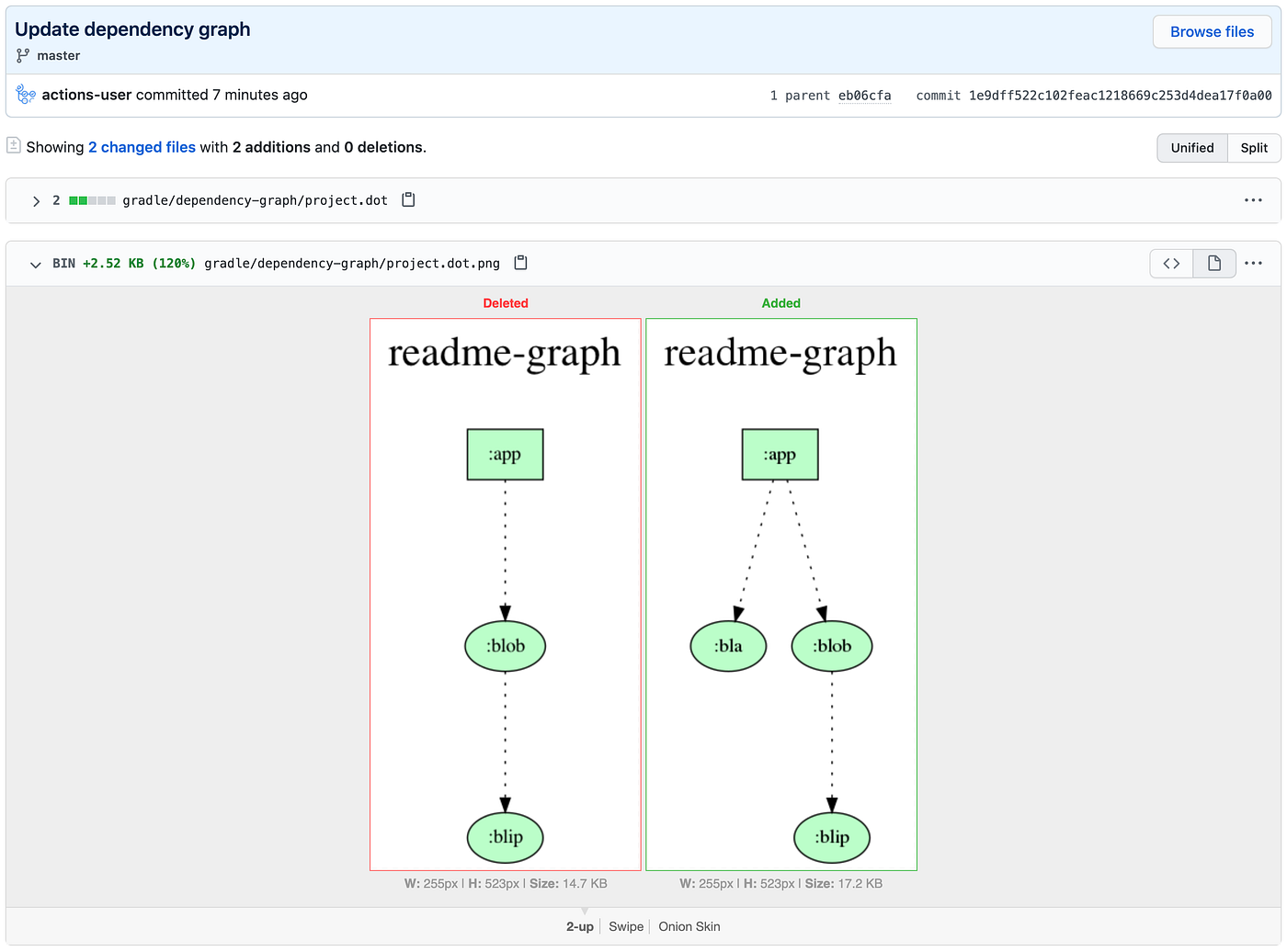The height and width of the screenshot is (952, 1287).
Task: Click the Added readme-graph image preview
Action: click(780, 594)
